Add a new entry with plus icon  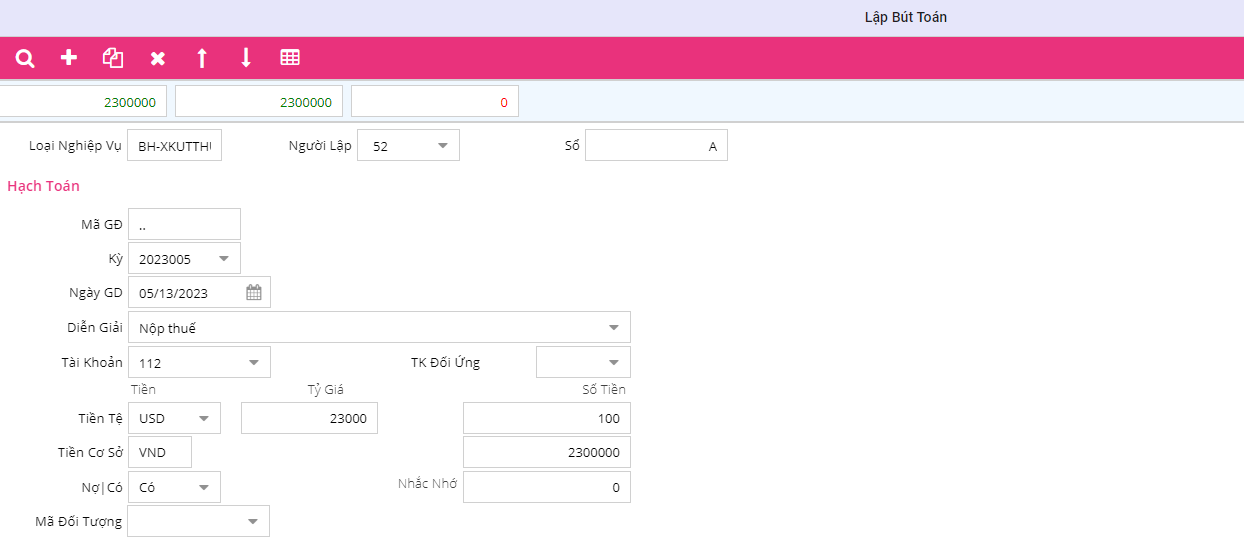pyautogui.click(x=69, y=58)
